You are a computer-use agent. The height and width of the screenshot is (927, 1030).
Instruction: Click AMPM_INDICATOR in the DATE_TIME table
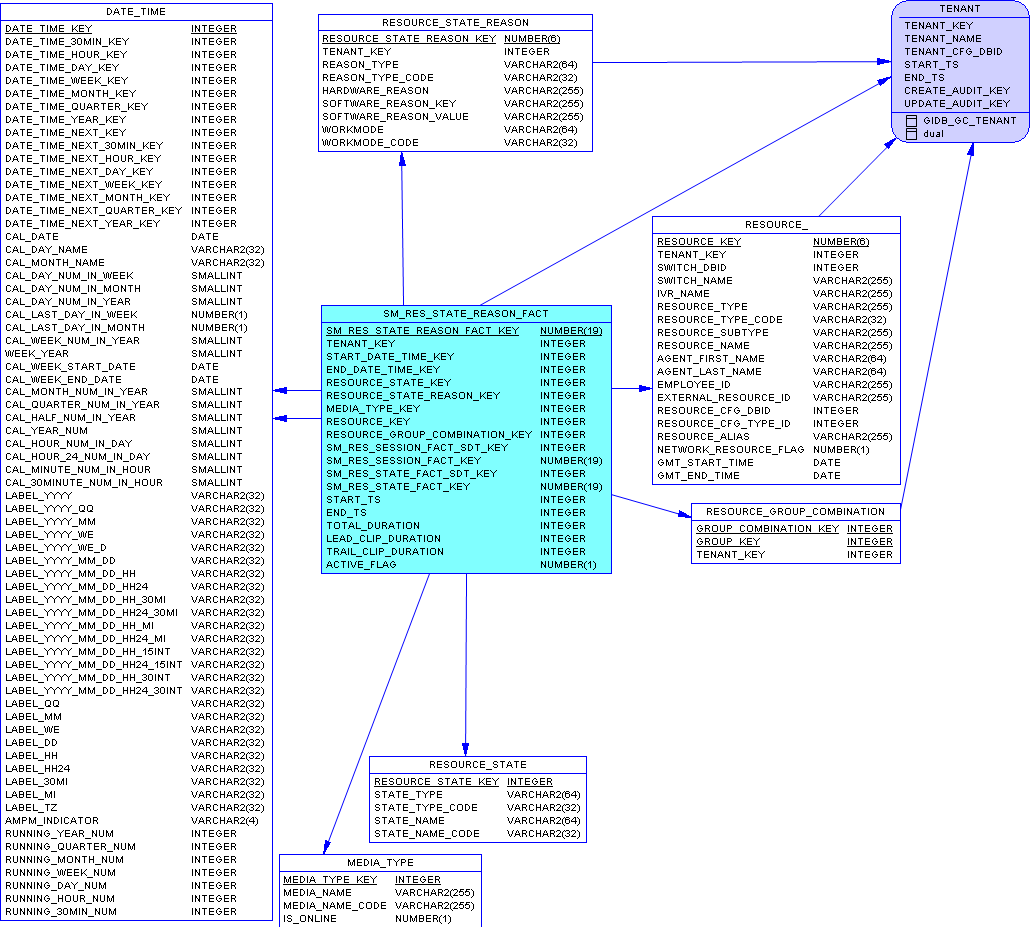point(52,821)
